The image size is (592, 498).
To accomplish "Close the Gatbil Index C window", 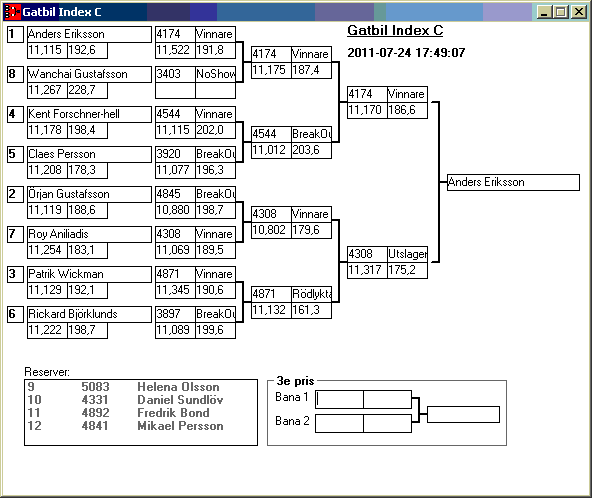I will [x=578, y=12].
